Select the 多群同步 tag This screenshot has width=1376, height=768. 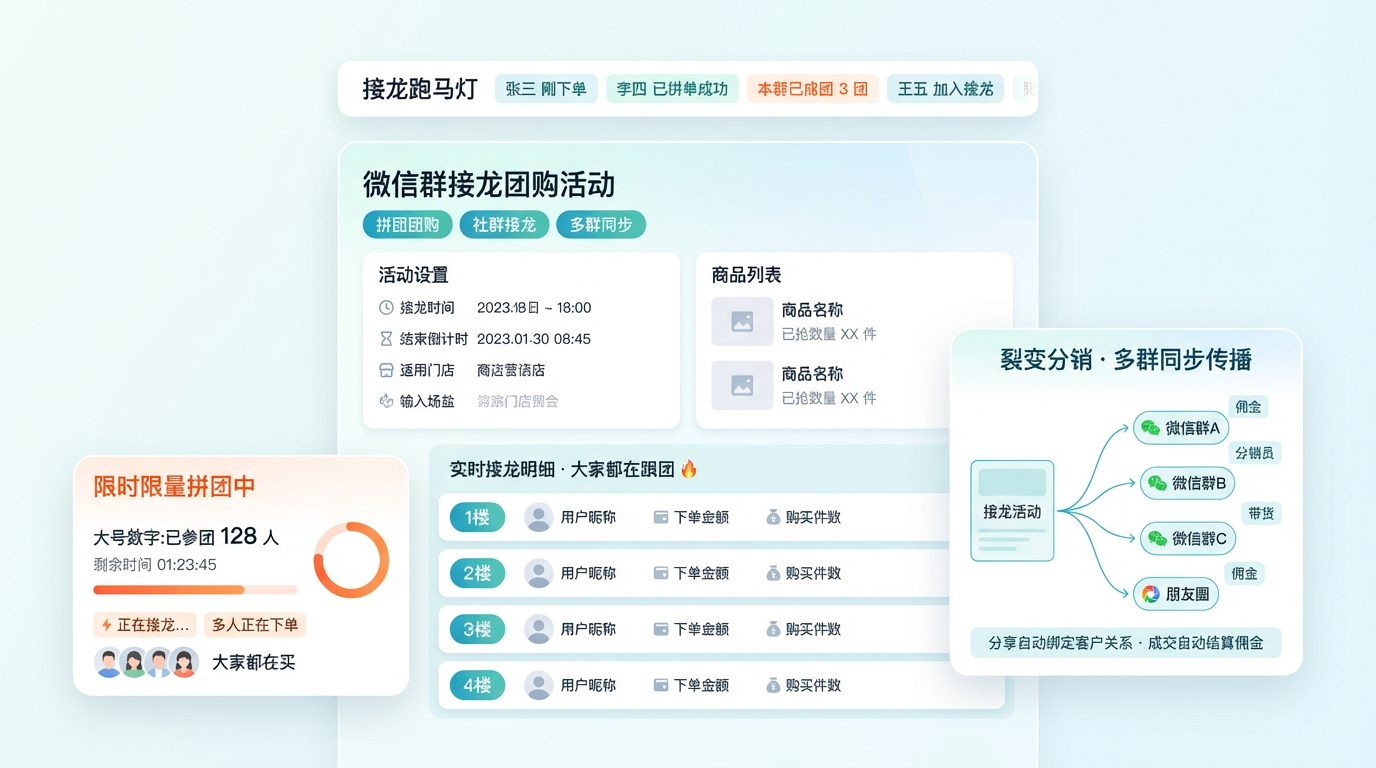click(601, 225)
